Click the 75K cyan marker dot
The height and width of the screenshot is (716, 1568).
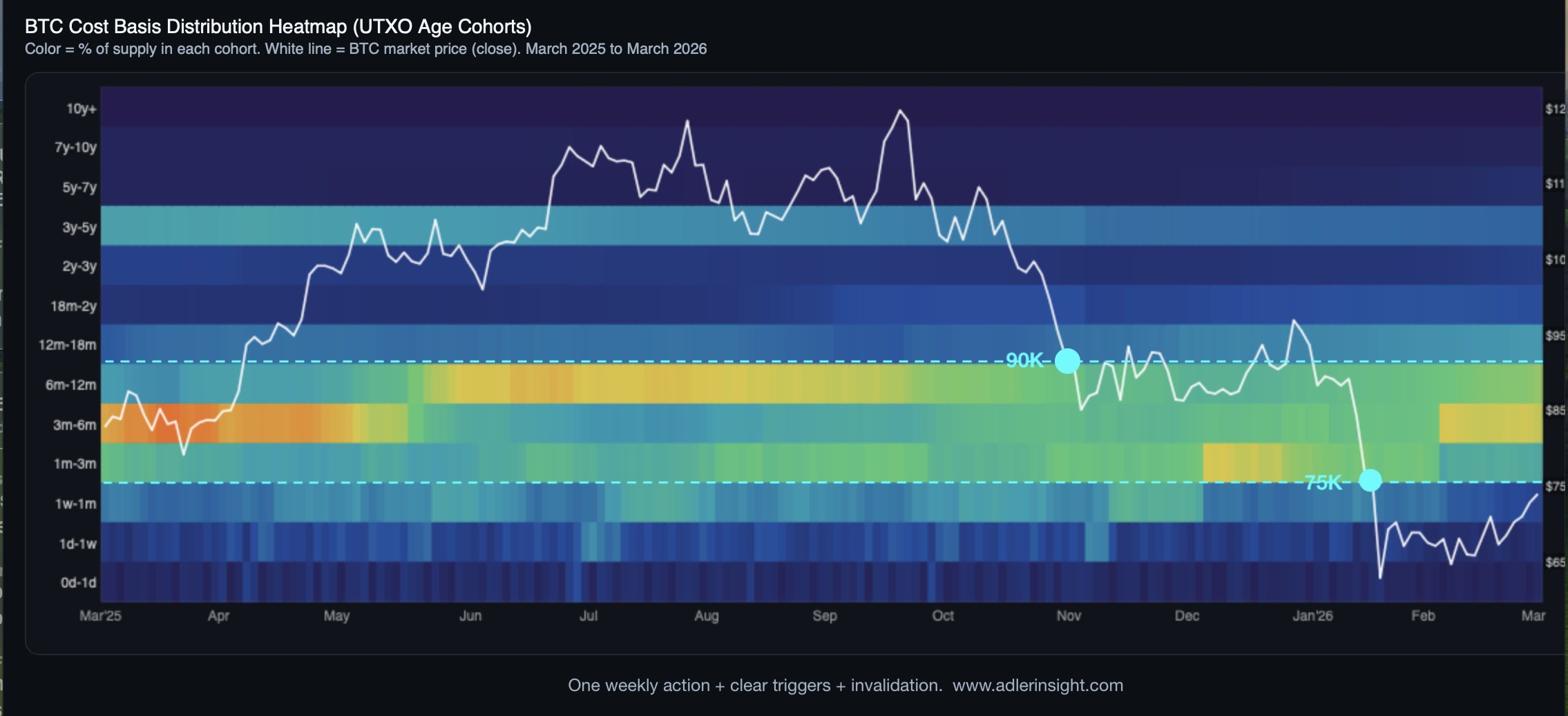(x=1370, y=480)
